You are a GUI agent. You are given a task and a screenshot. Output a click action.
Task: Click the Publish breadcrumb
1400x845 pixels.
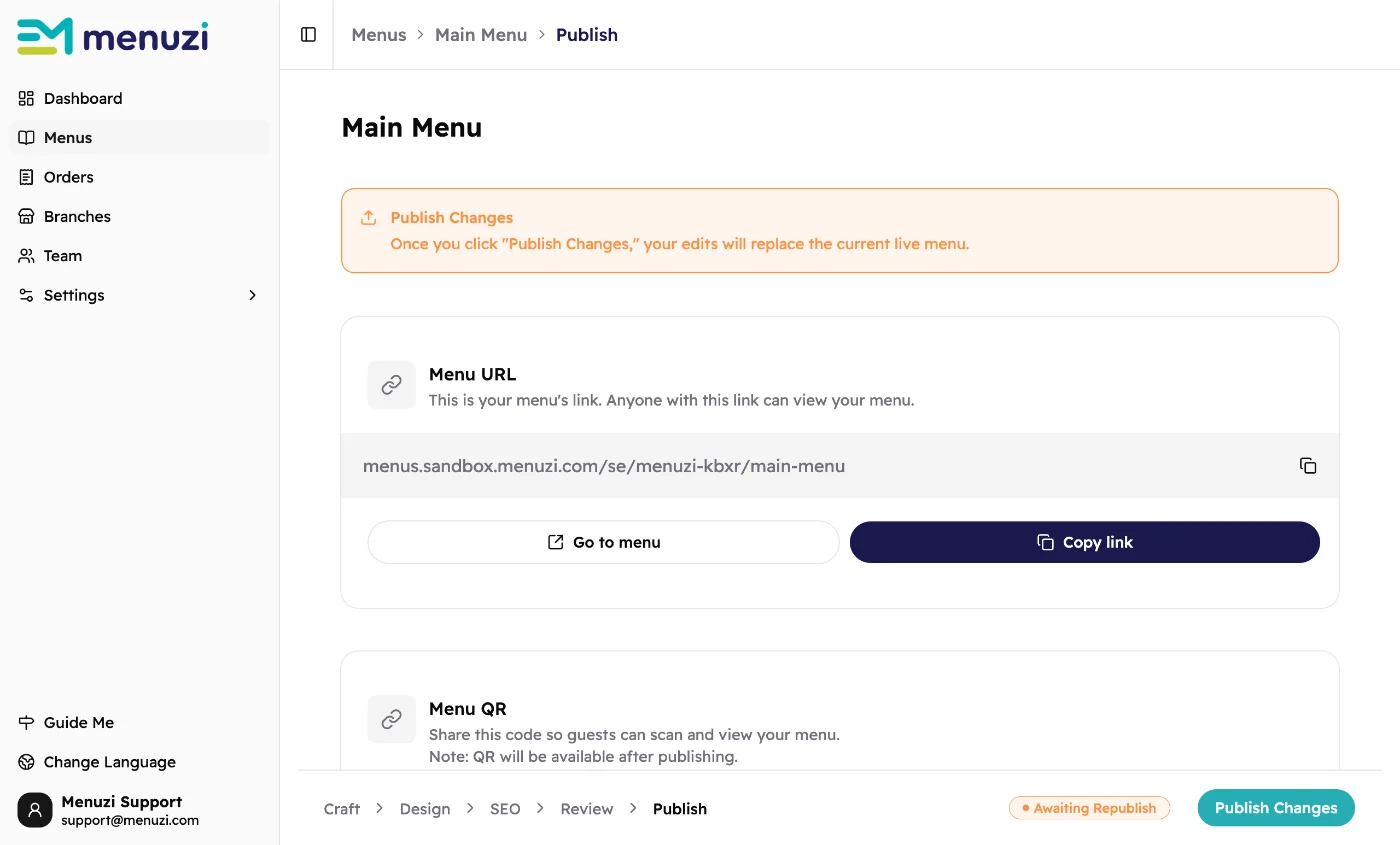click(587, 35)
